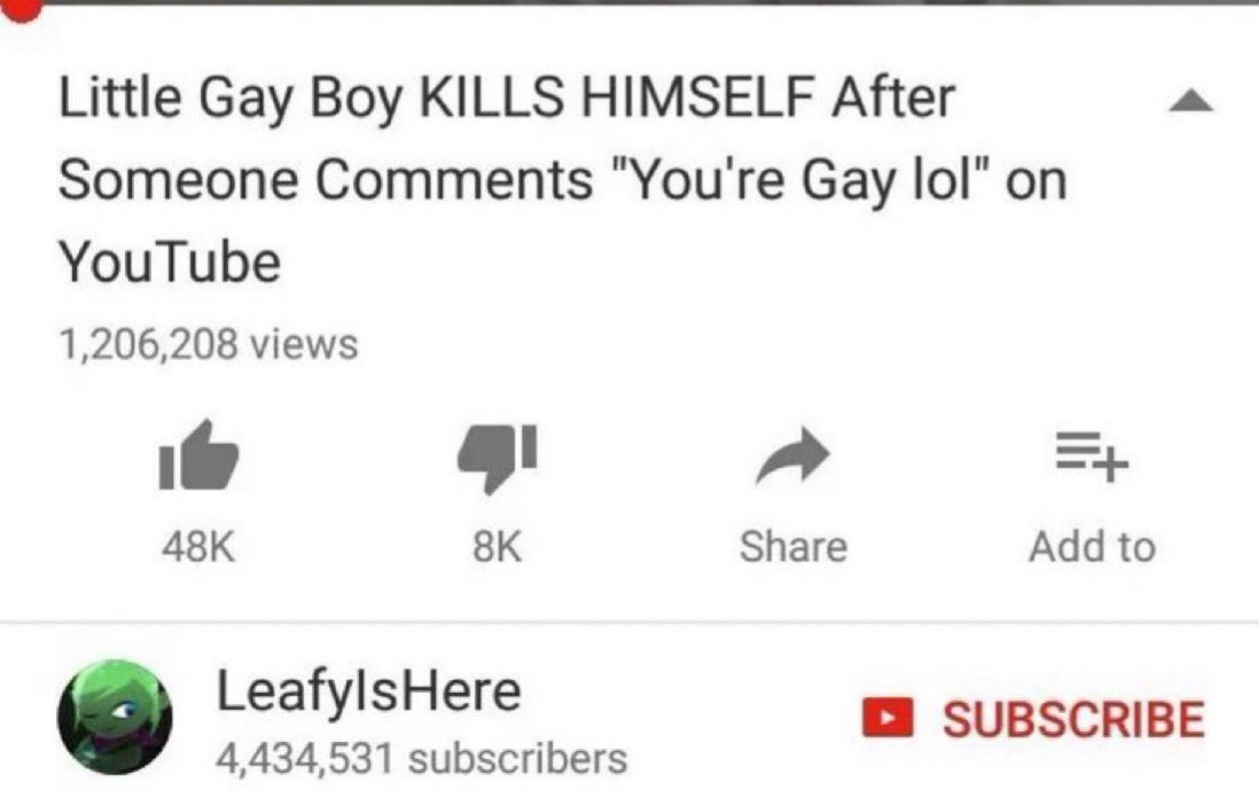Open the LeafyIsHere channel name

click(369, 692)
